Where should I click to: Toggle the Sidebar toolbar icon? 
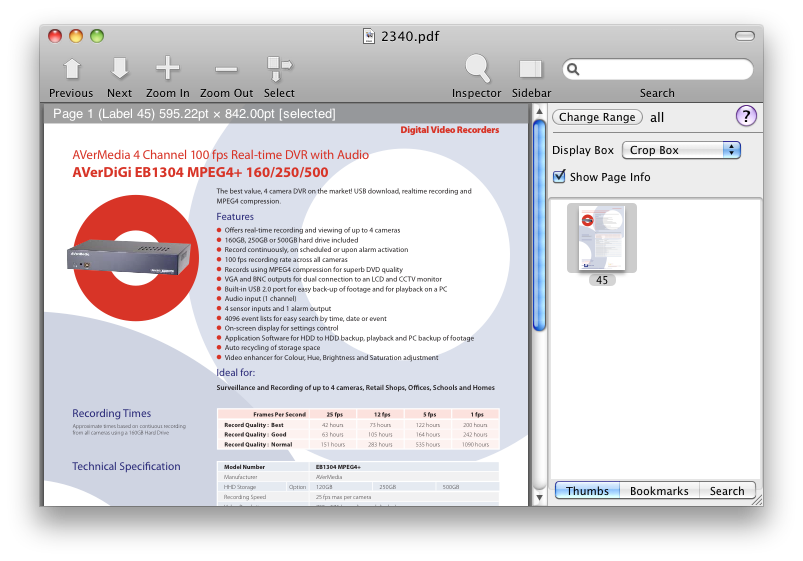click(531, 69)
